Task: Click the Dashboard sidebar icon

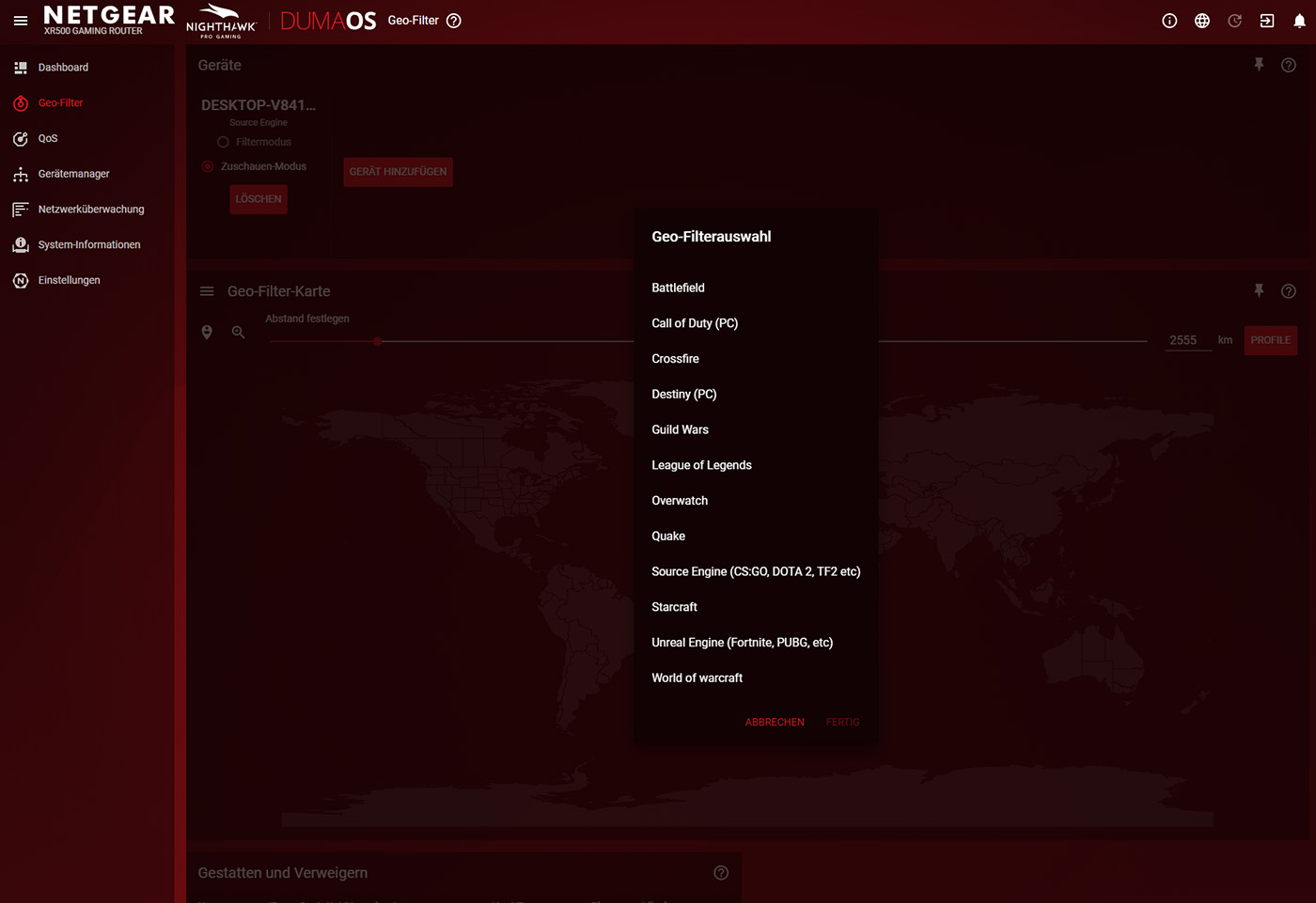Action: pyautogui.click(x=21, y=68)
